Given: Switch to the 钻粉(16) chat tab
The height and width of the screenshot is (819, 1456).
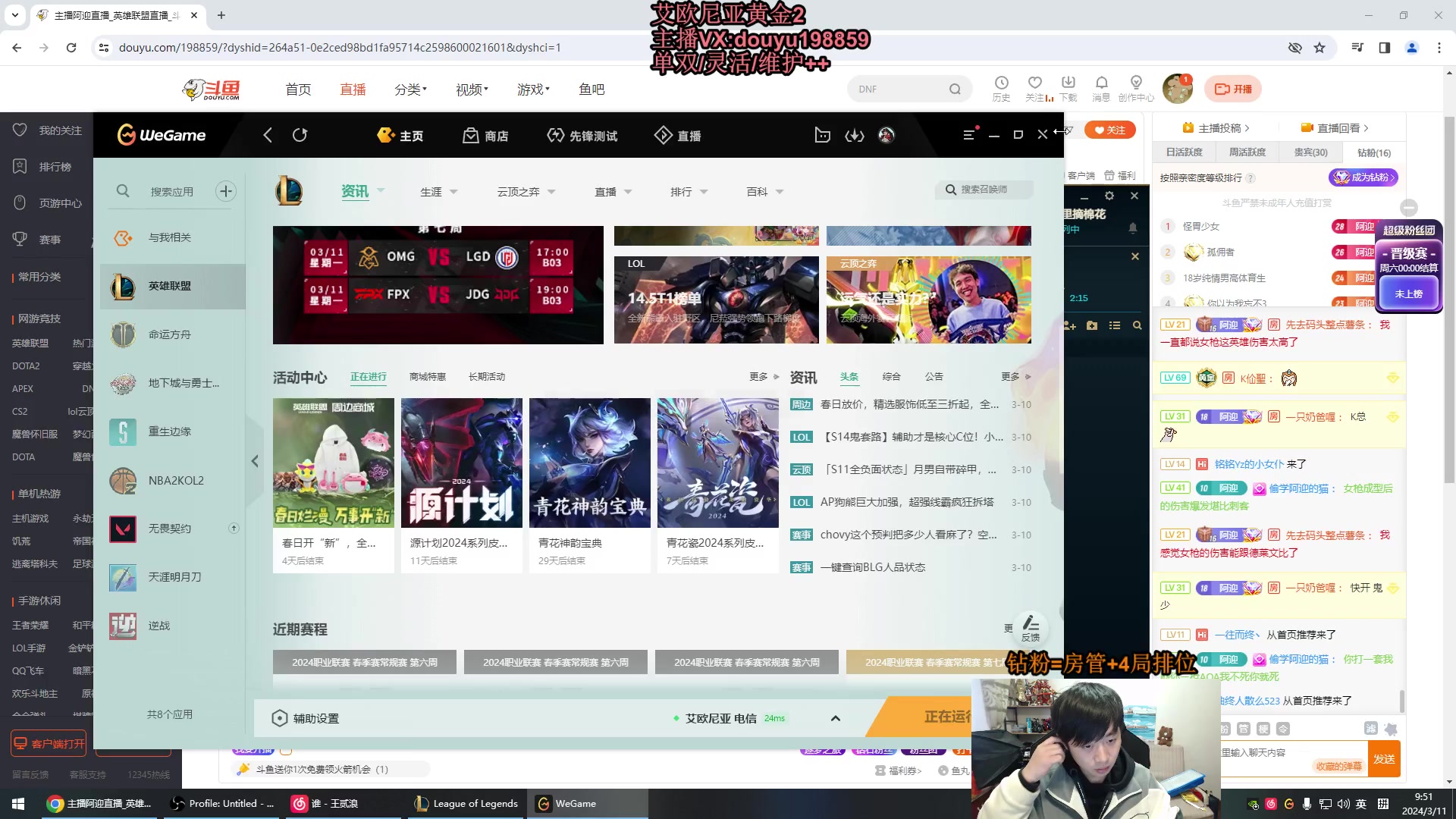Looking at the screenshot, I should tap(1373, 152).
